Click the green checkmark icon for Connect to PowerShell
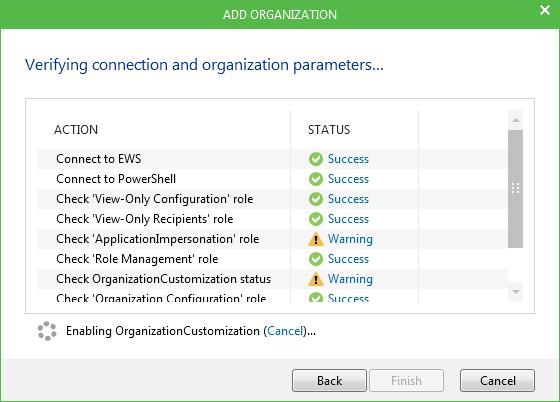560x402 pixels. click(316, 179)
